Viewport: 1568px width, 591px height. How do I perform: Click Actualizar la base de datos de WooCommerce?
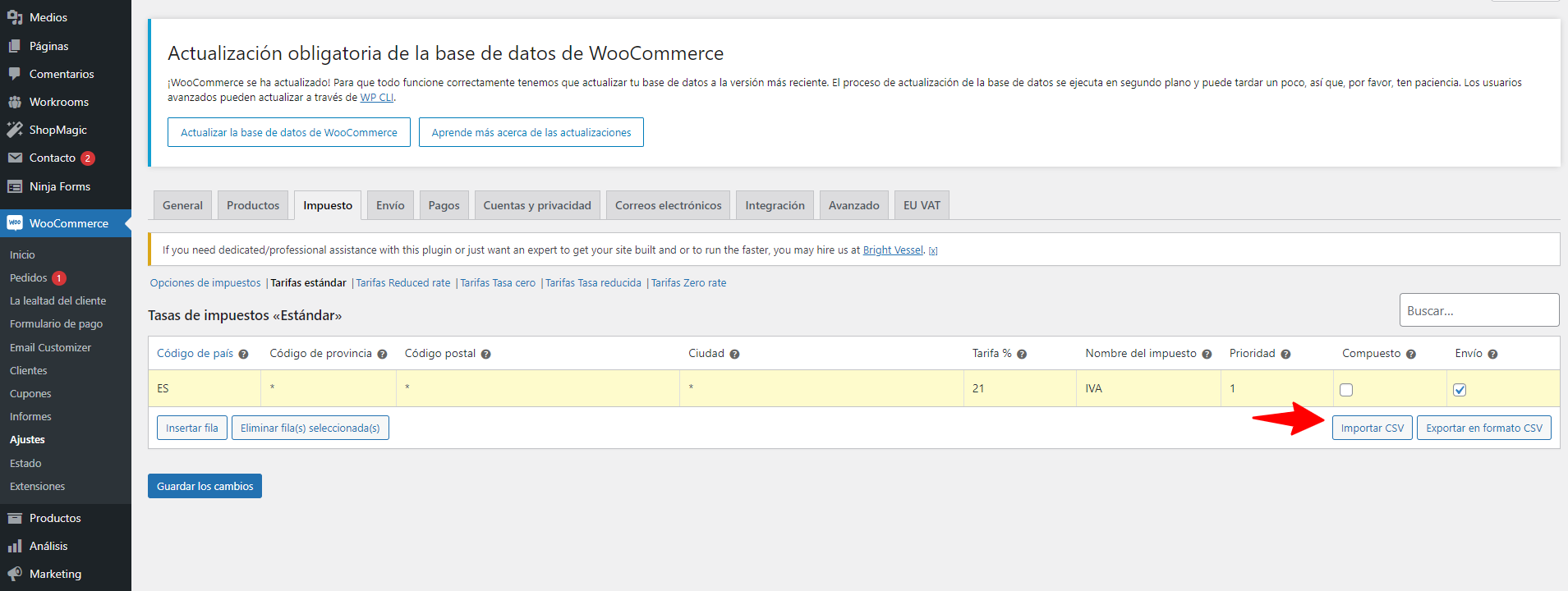click(289, 132)
